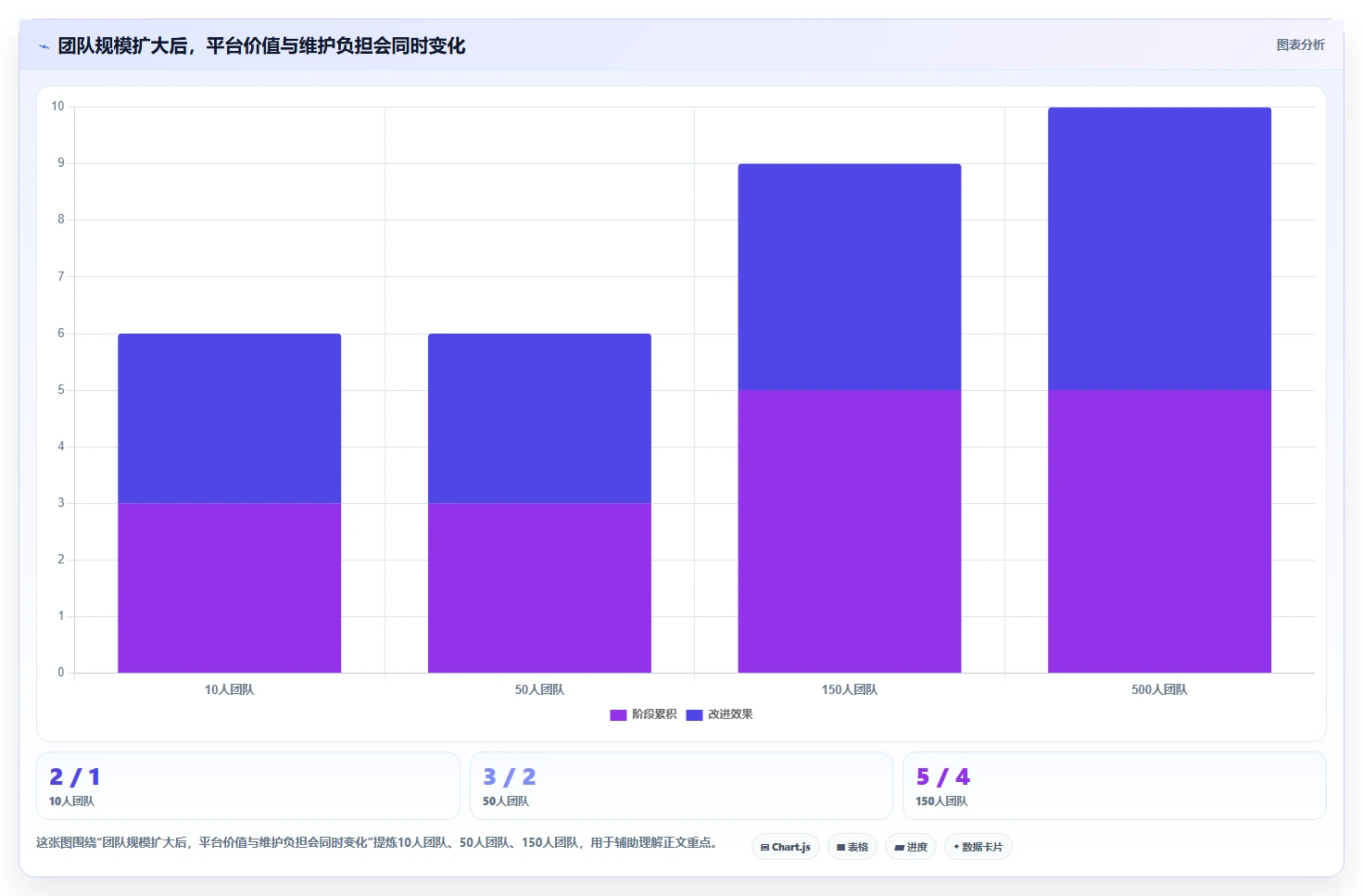The height and width of the screenshot is (896, 1363).
Task: Click the blue bar segment for 50人团队
Action: [x=539, y=418]
